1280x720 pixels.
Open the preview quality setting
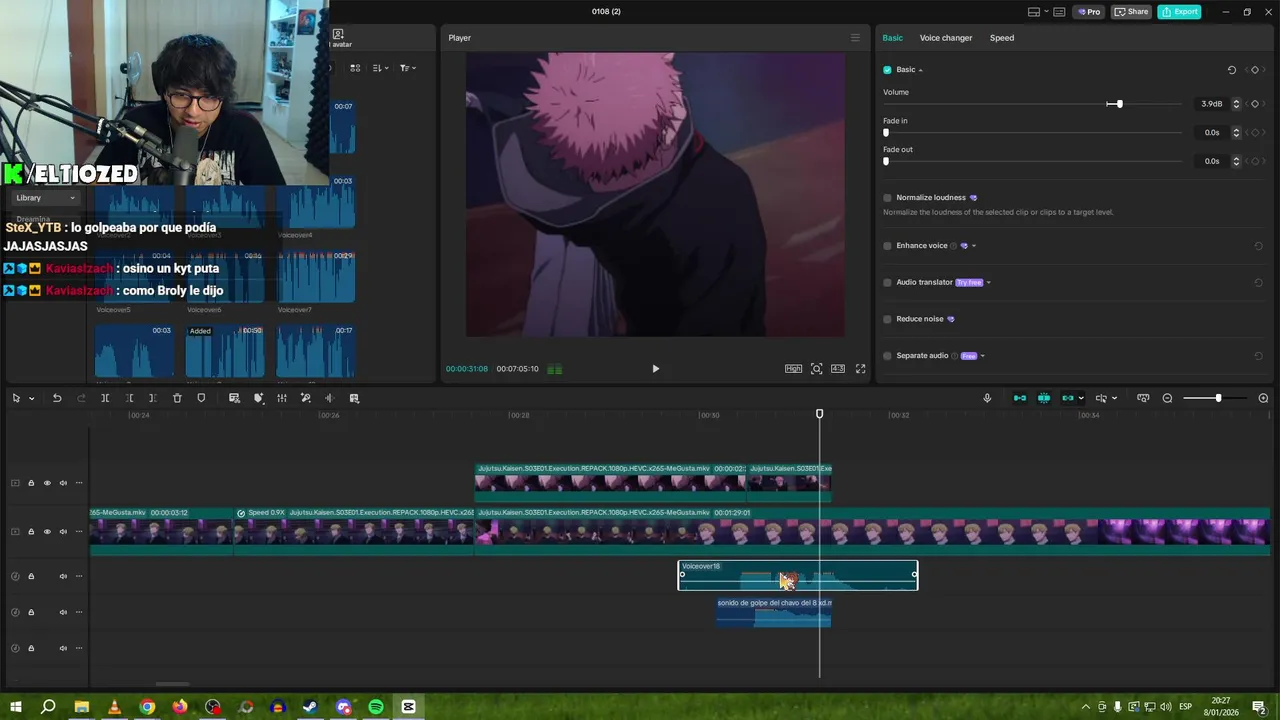click(x=793, y=369)
